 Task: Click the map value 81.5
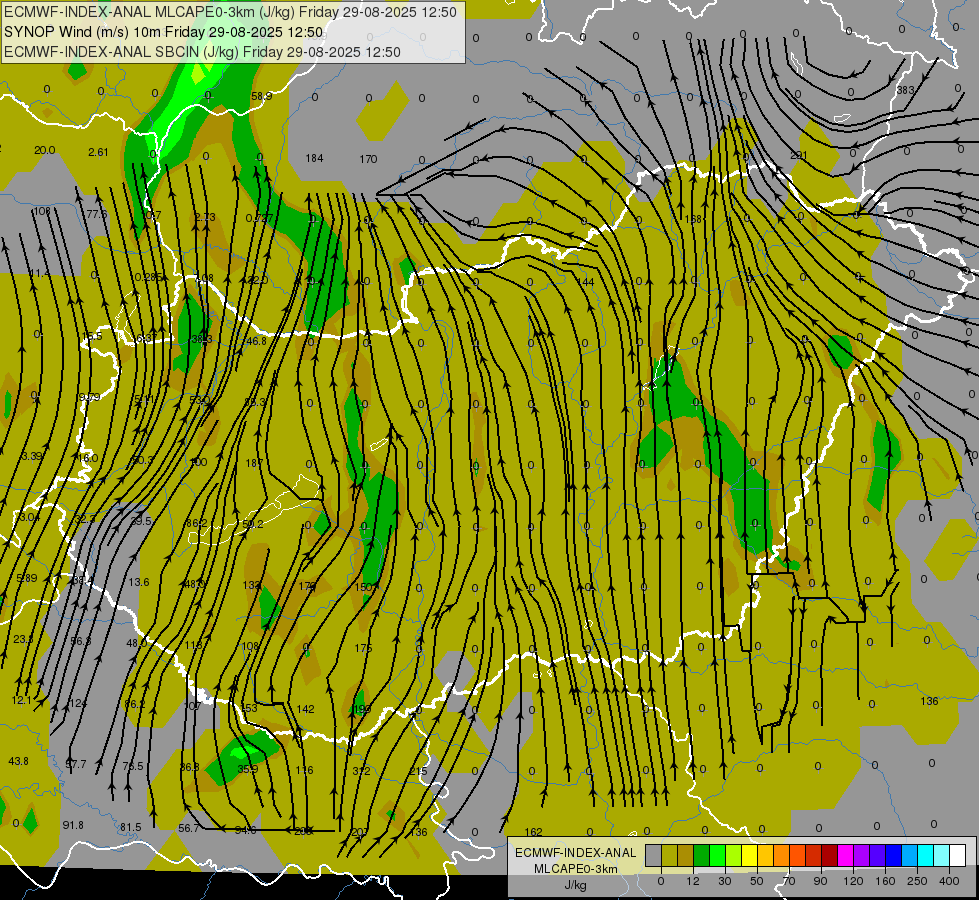(x=130, y=827)
